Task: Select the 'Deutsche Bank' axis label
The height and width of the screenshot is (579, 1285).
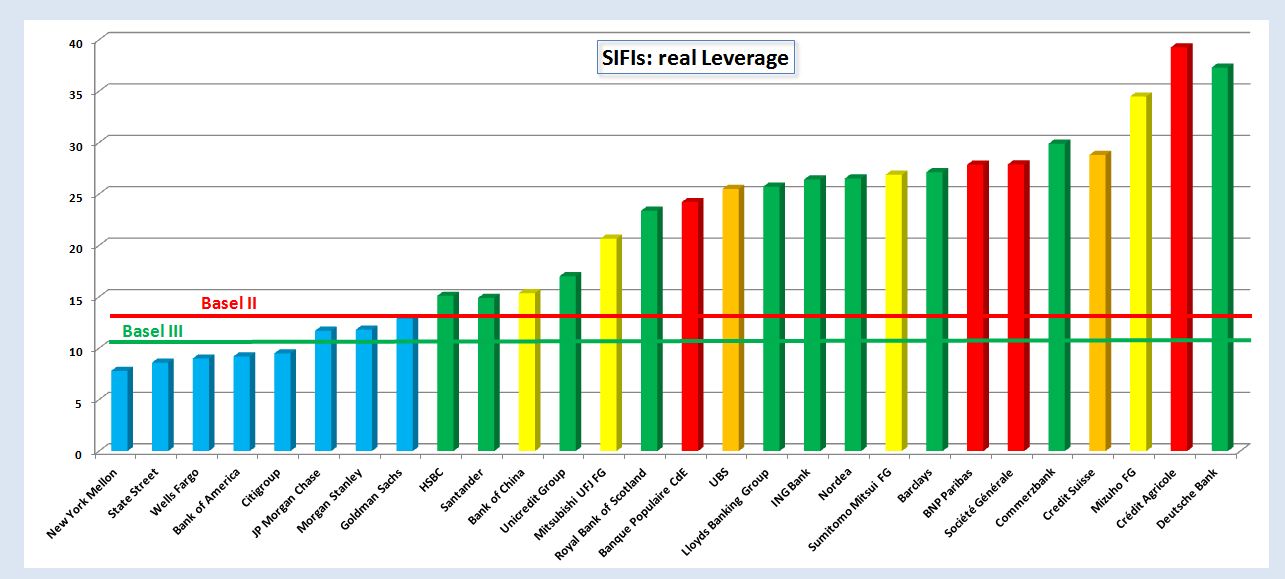Action: 1190,497
